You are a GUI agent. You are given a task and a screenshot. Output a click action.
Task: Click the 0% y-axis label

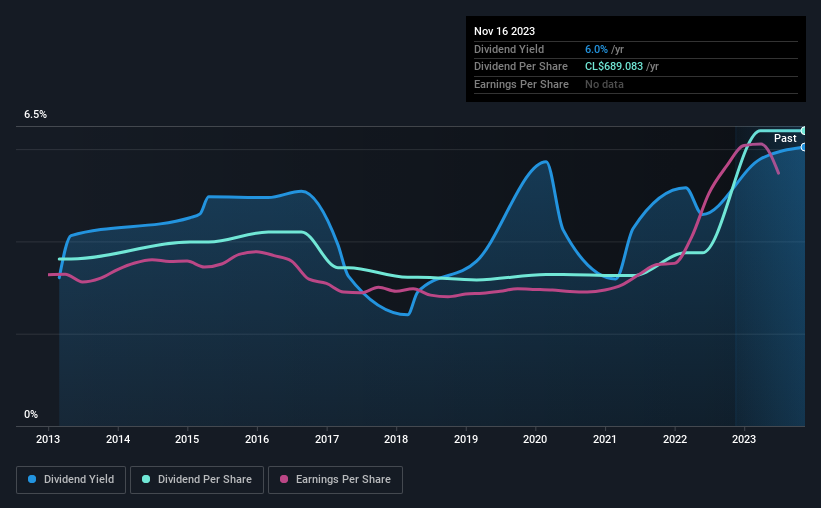31,415
